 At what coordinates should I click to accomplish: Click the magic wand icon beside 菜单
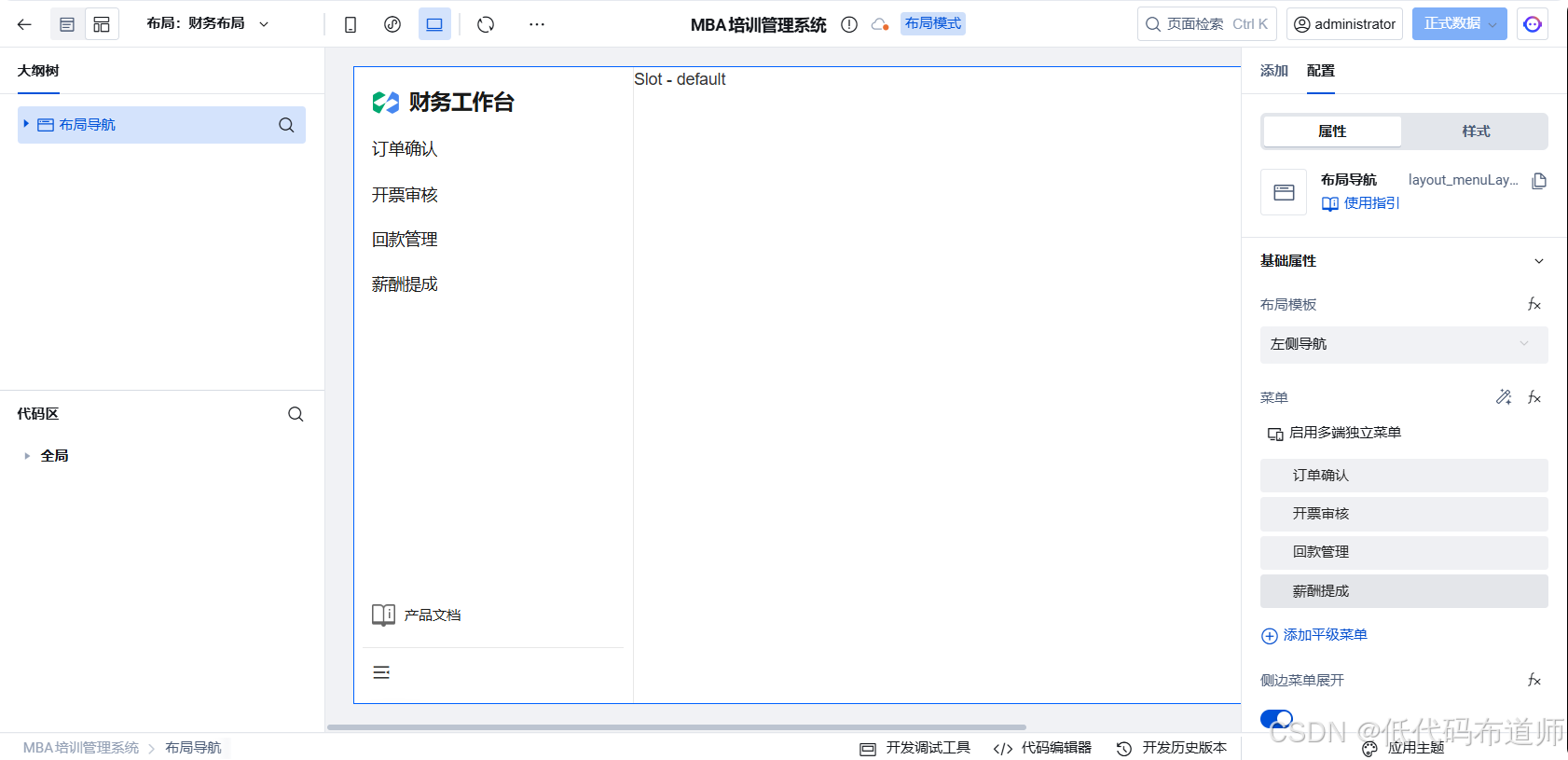pyautogui.click(x=1504, y=398)
